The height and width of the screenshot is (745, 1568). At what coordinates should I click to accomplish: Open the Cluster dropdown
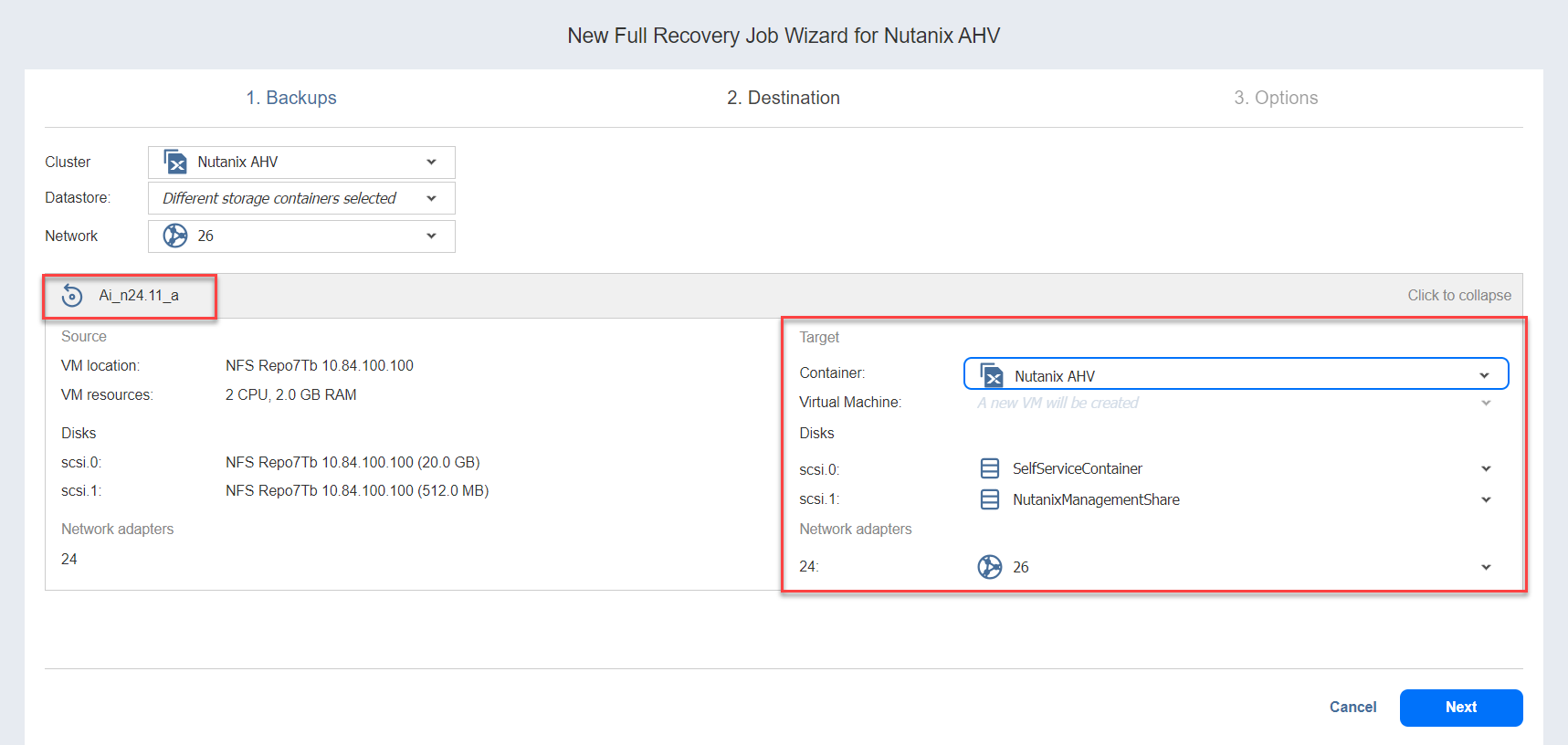(x=431, y=163)
